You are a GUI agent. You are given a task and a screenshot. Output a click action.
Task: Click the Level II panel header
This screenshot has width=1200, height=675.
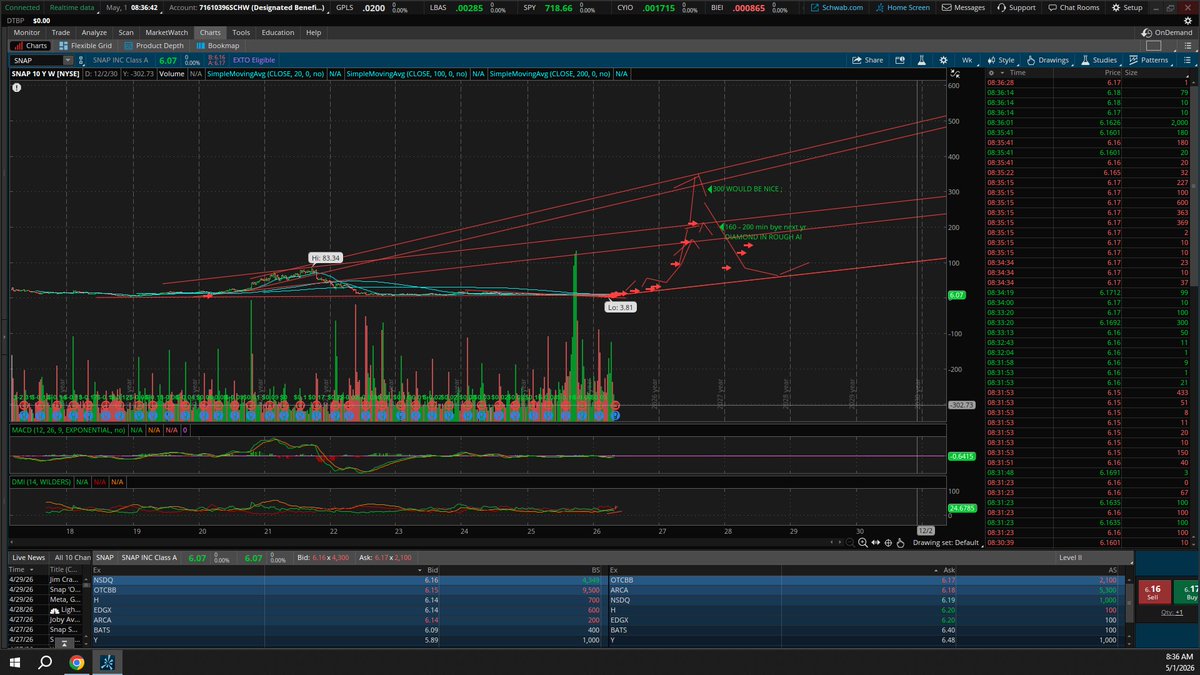(1070, 557)
